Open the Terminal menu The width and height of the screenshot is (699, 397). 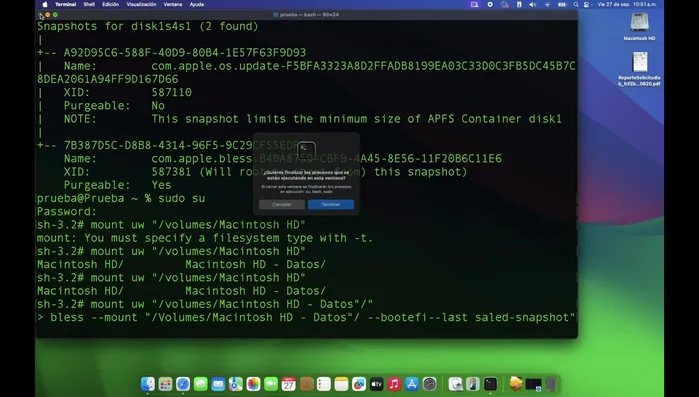click(65, 4)
